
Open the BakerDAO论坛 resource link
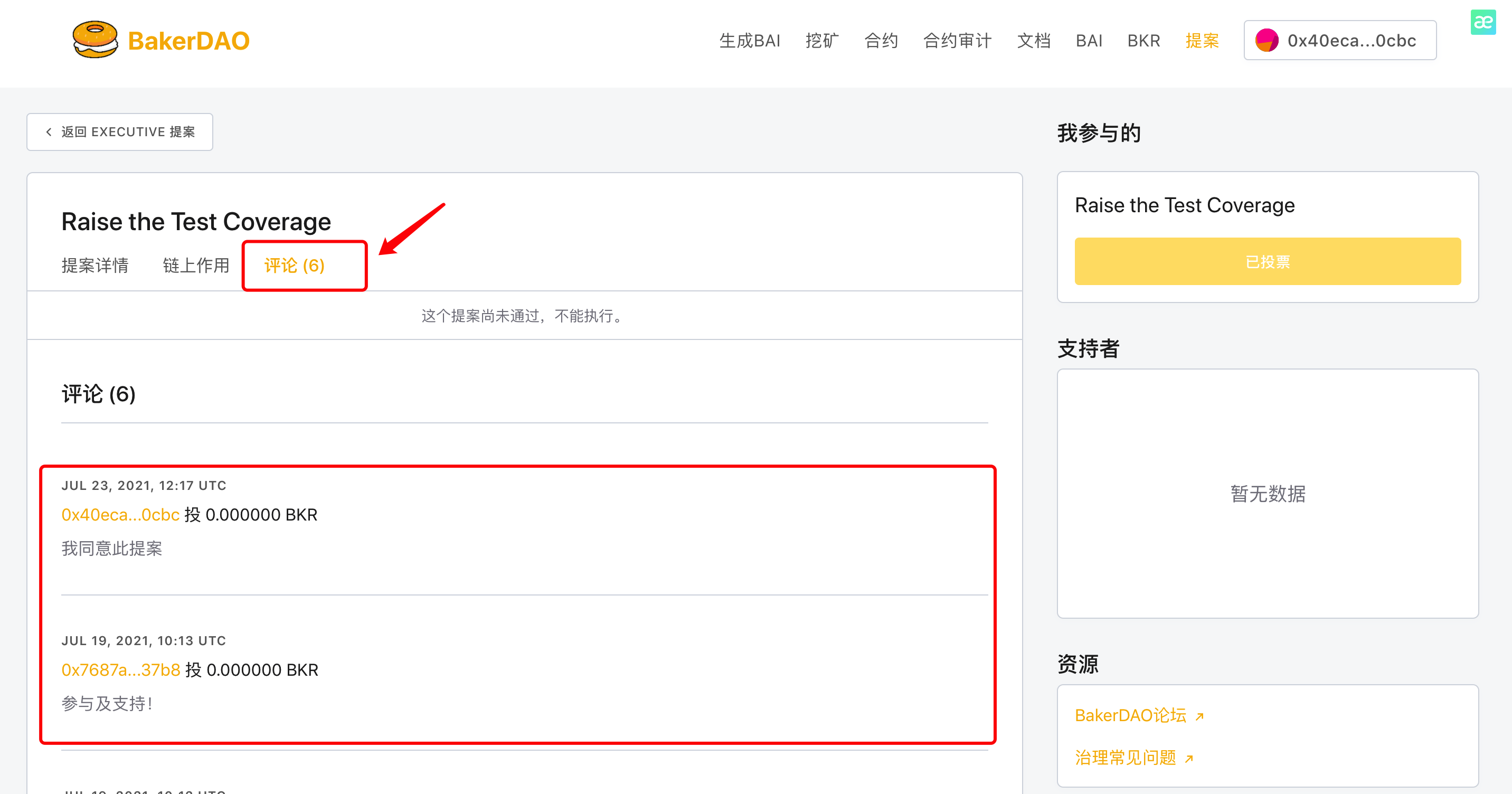(1130, 715)
